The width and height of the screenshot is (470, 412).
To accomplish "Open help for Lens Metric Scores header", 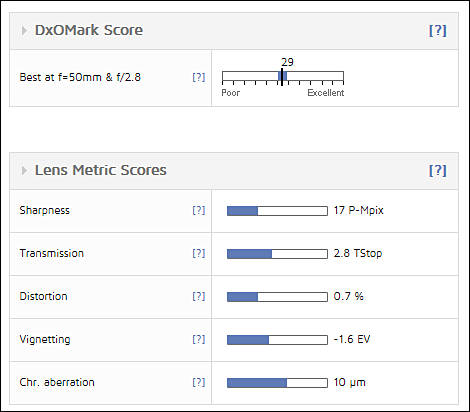I will tap(437, 170).
